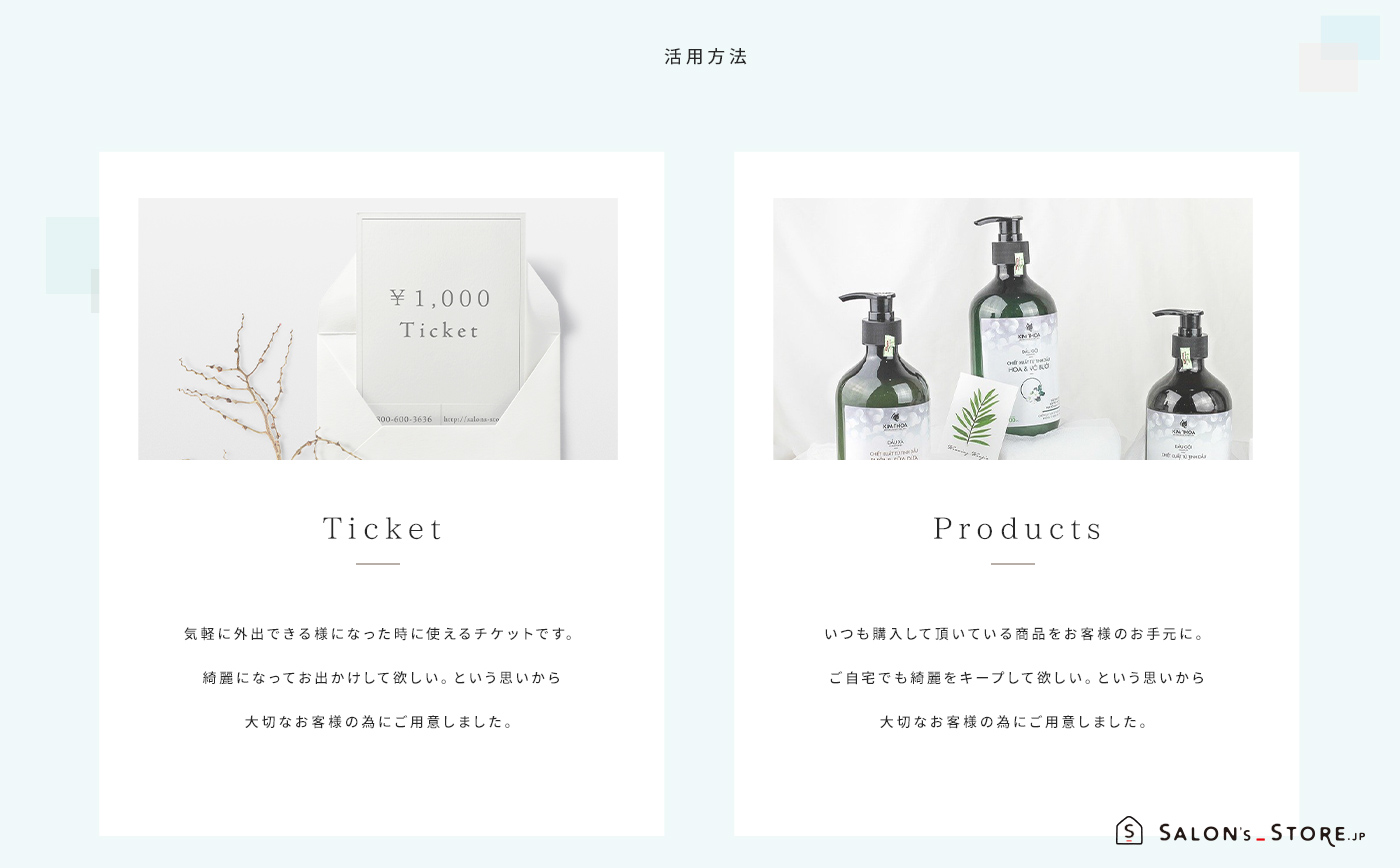Click the phone number on the ticket envelope
The image size is (1400, 868).
[x=403, y=419]
